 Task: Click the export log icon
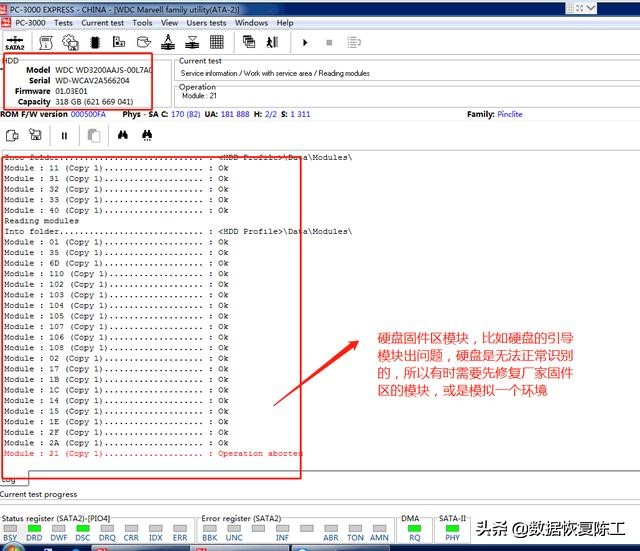coord(12,136)
